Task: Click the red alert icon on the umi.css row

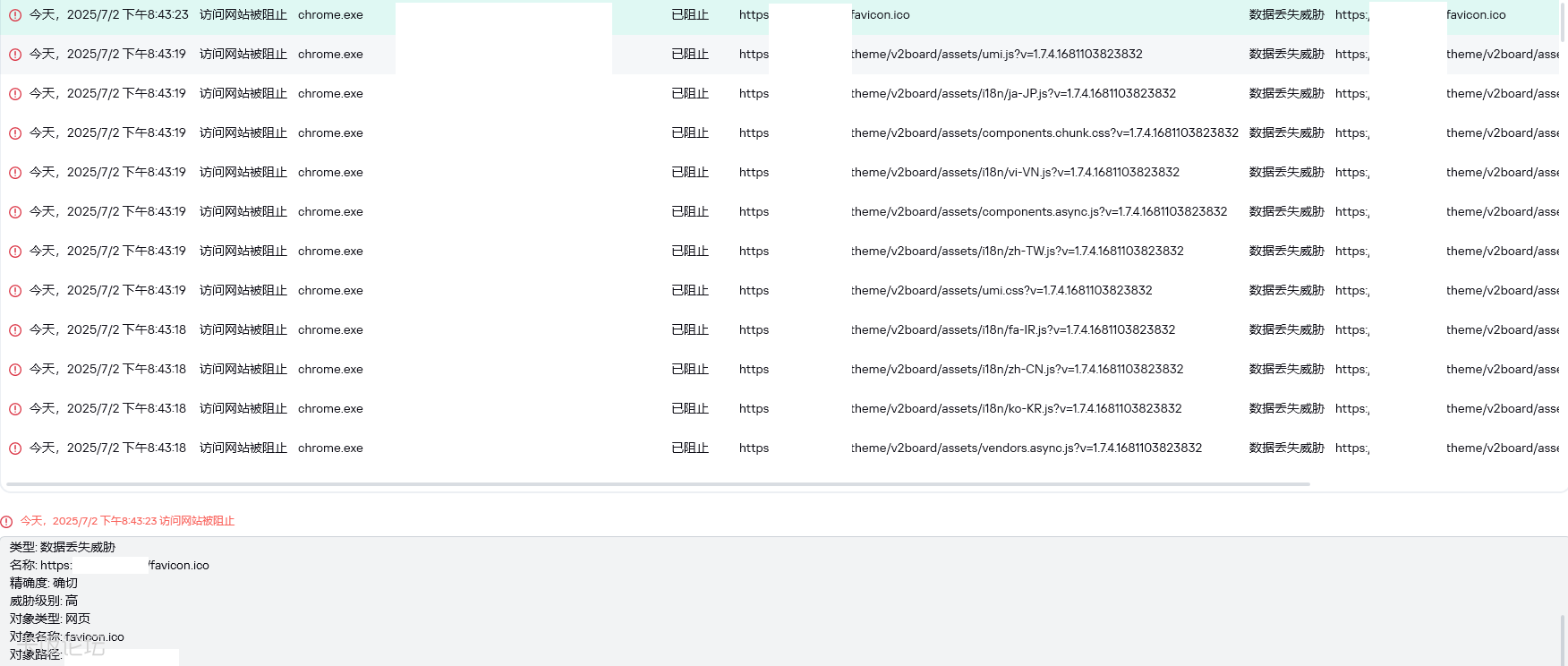Action: coord(15,291)
